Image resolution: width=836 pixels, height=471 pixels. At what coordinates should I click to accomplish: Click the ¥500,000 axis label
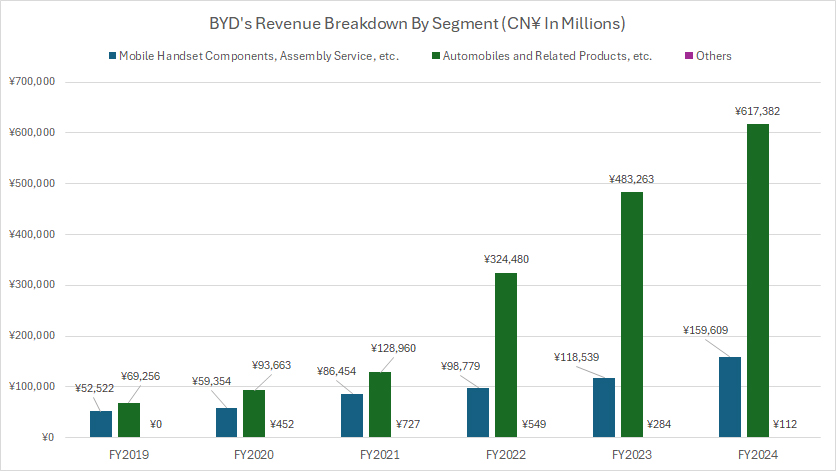pyautogui.click(x=32, y=183)
